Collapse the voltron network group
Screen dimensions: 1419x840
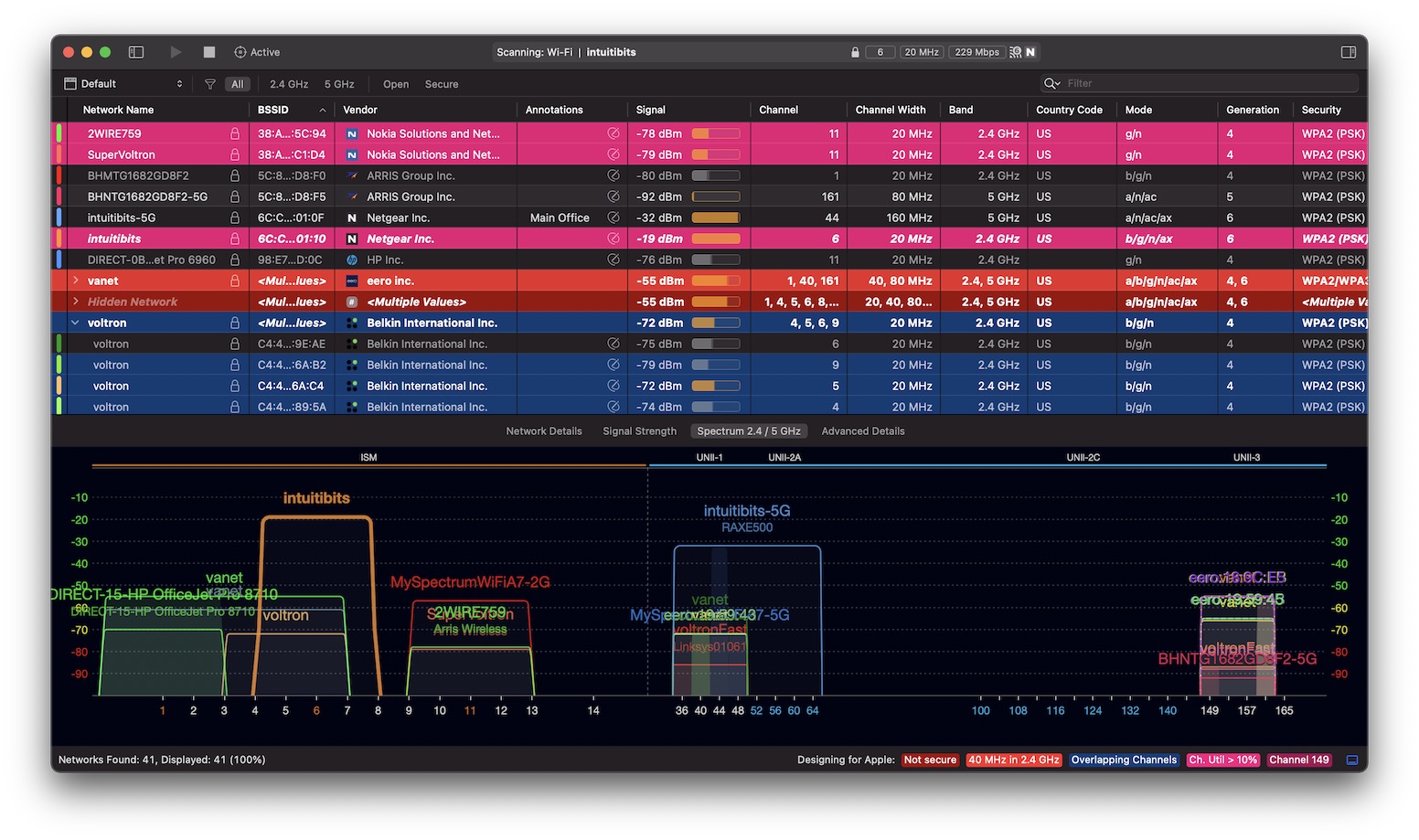76,323
